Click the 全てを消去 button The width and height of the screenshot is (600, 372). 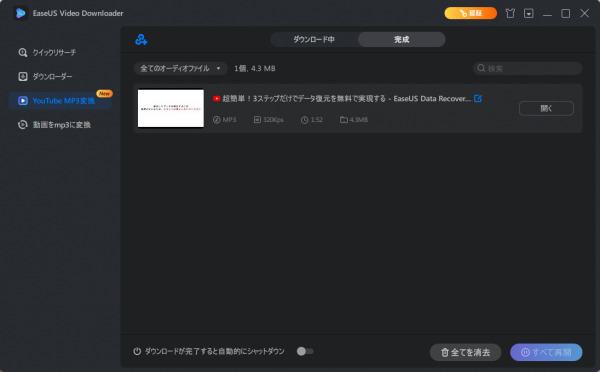(465, 352)
